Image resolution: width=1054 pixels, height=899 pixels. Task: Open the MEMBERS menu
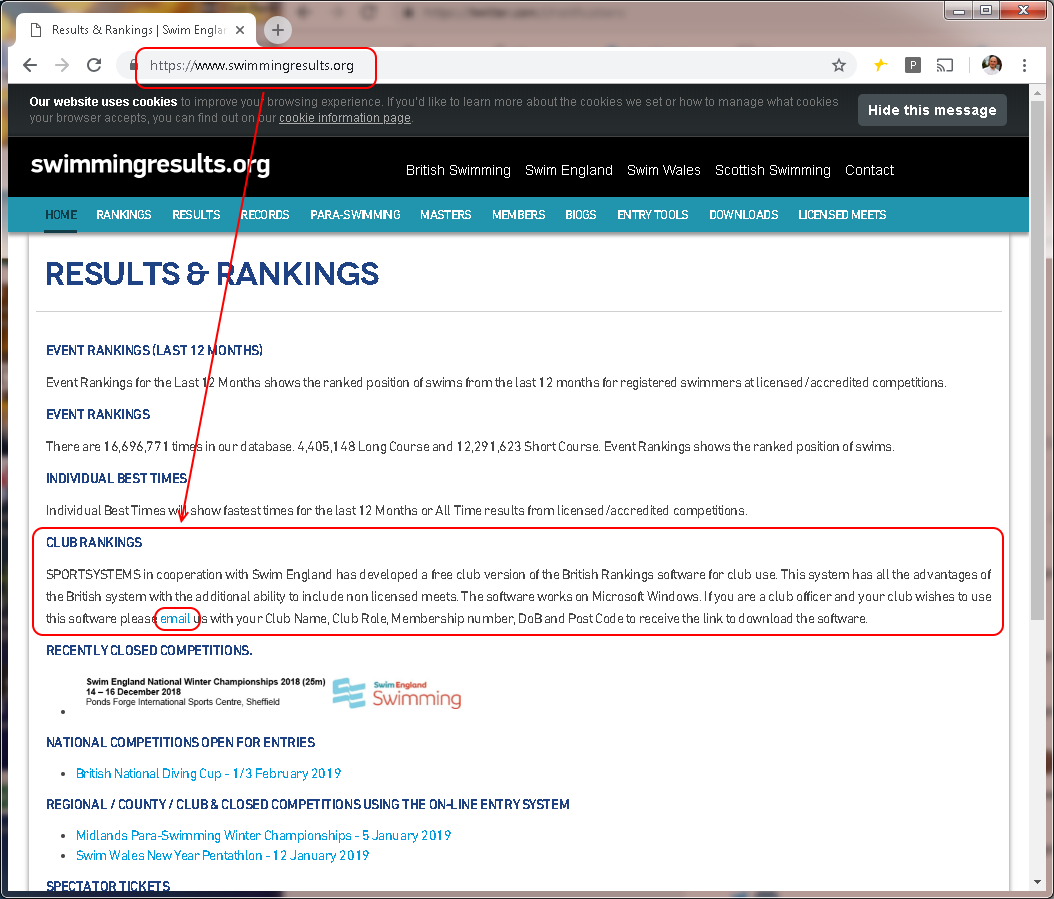click(518, 214)
